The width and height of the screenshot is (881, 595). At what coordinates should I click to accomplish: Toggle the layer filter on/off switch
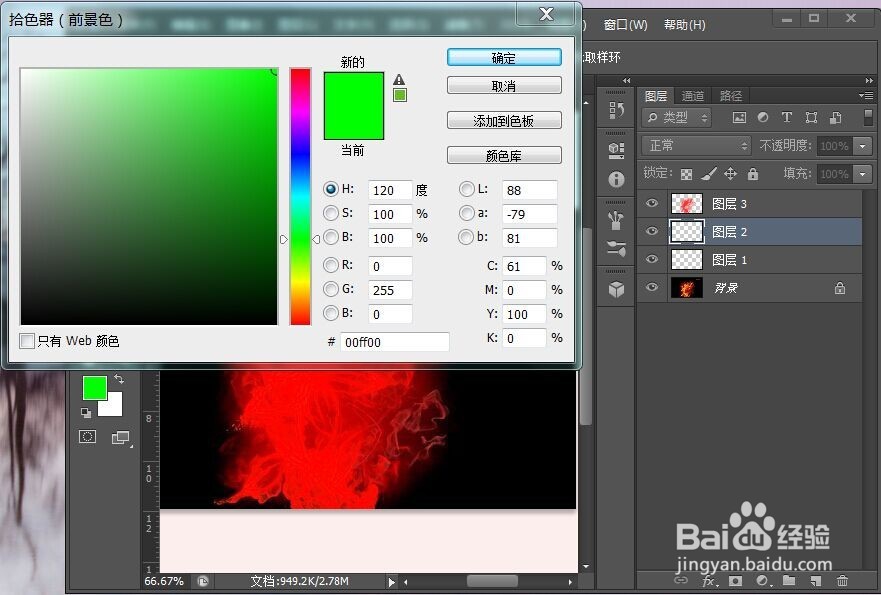click(868, 117)
